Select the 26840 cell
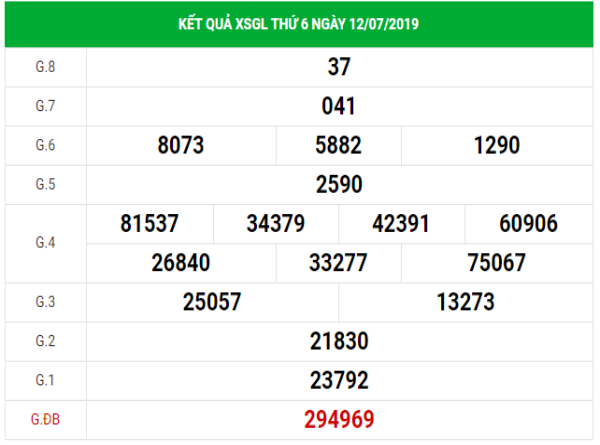 tap(181, 262)
